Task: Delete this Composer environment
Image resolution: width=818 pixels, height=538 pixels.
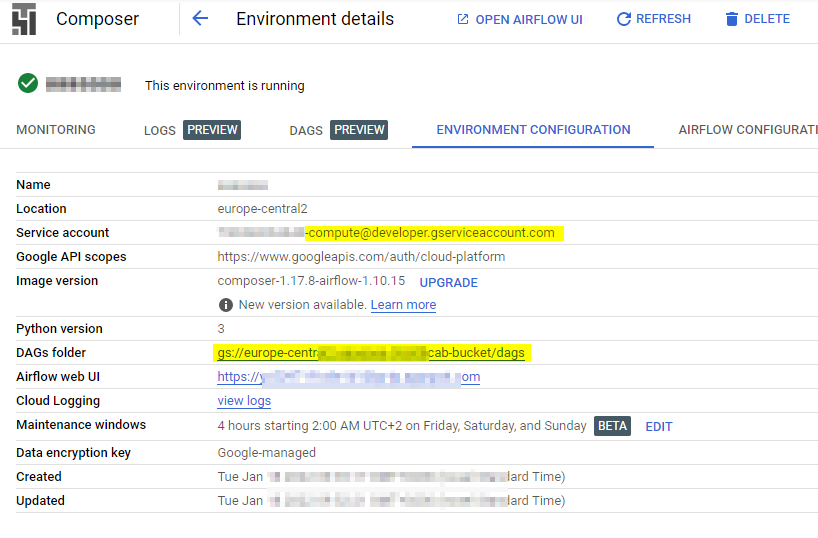Action: pos(757,19)
